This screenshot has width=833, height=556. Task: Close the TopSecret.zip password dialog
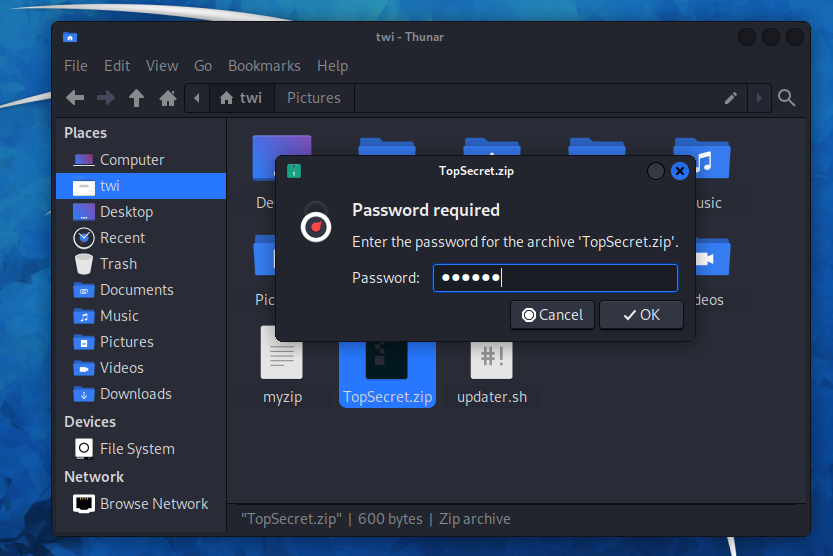tap(680, 171)
